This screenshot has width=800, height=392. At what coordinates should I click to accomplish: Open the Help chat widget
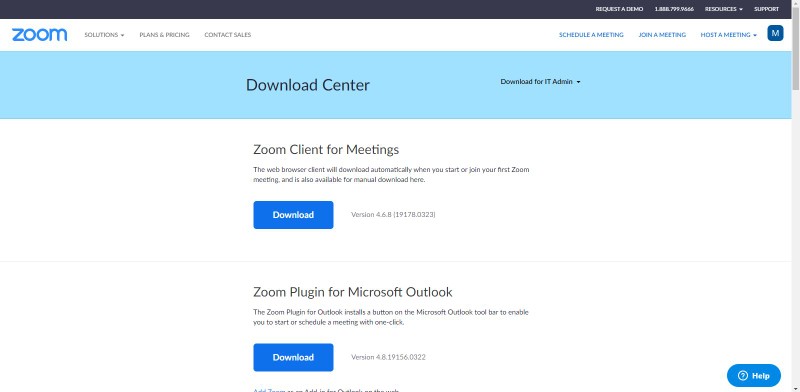[754, 376]
